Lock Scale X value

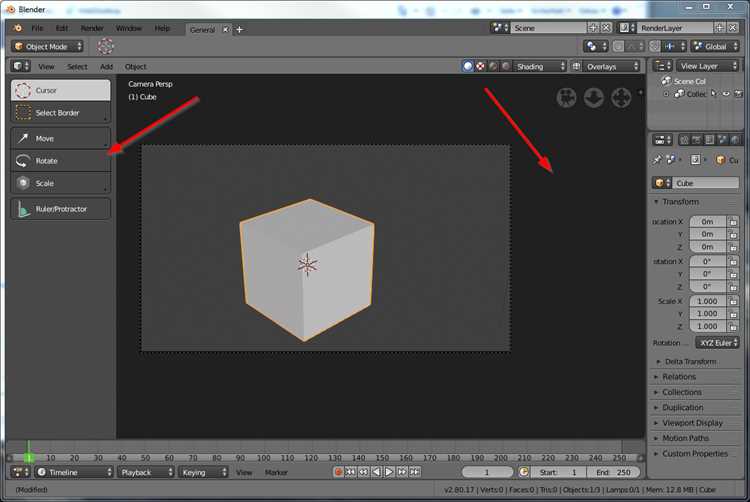click(733, 301)
